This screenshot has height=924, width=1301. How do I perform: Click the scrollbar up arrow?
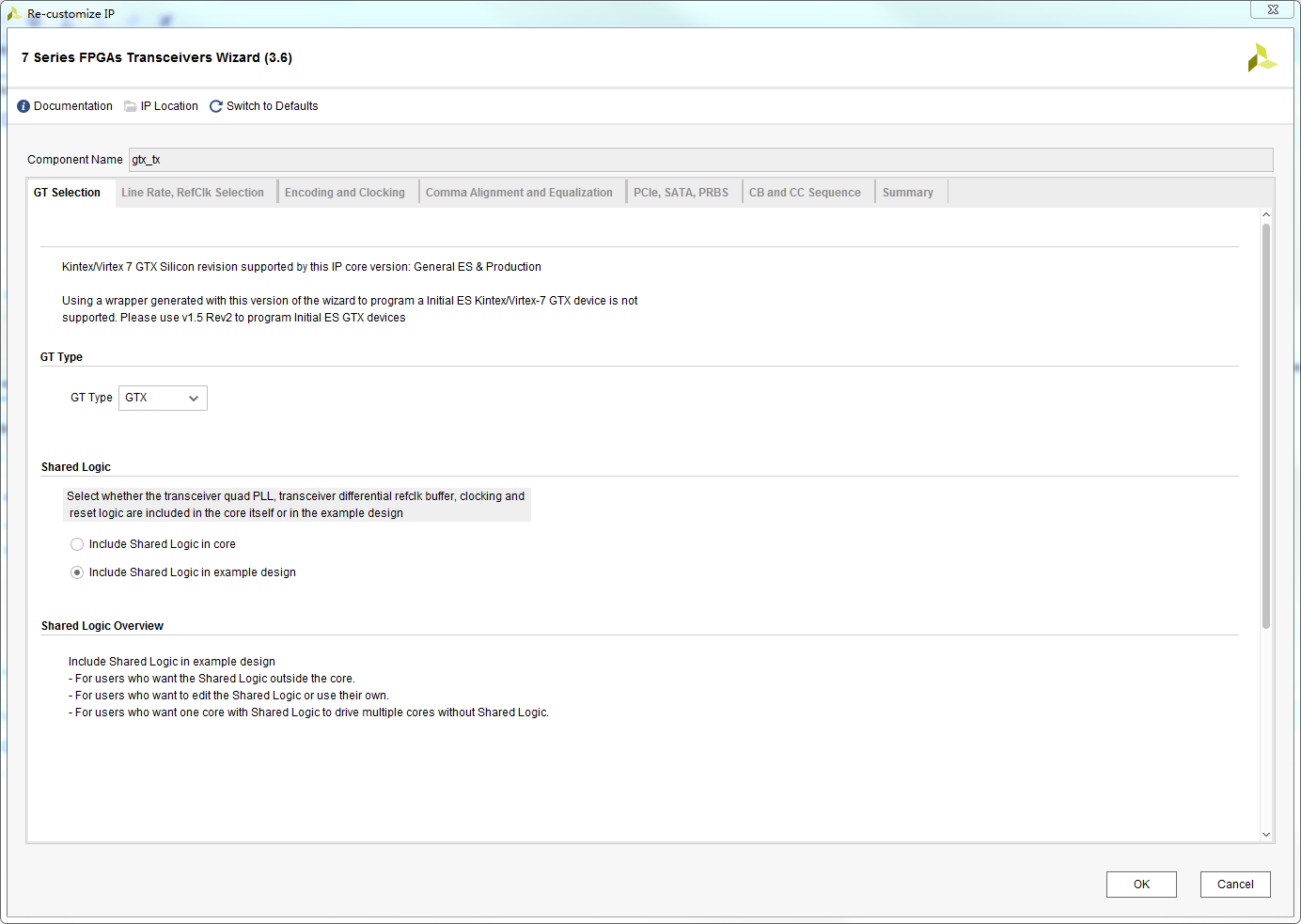coord(1266,215)
